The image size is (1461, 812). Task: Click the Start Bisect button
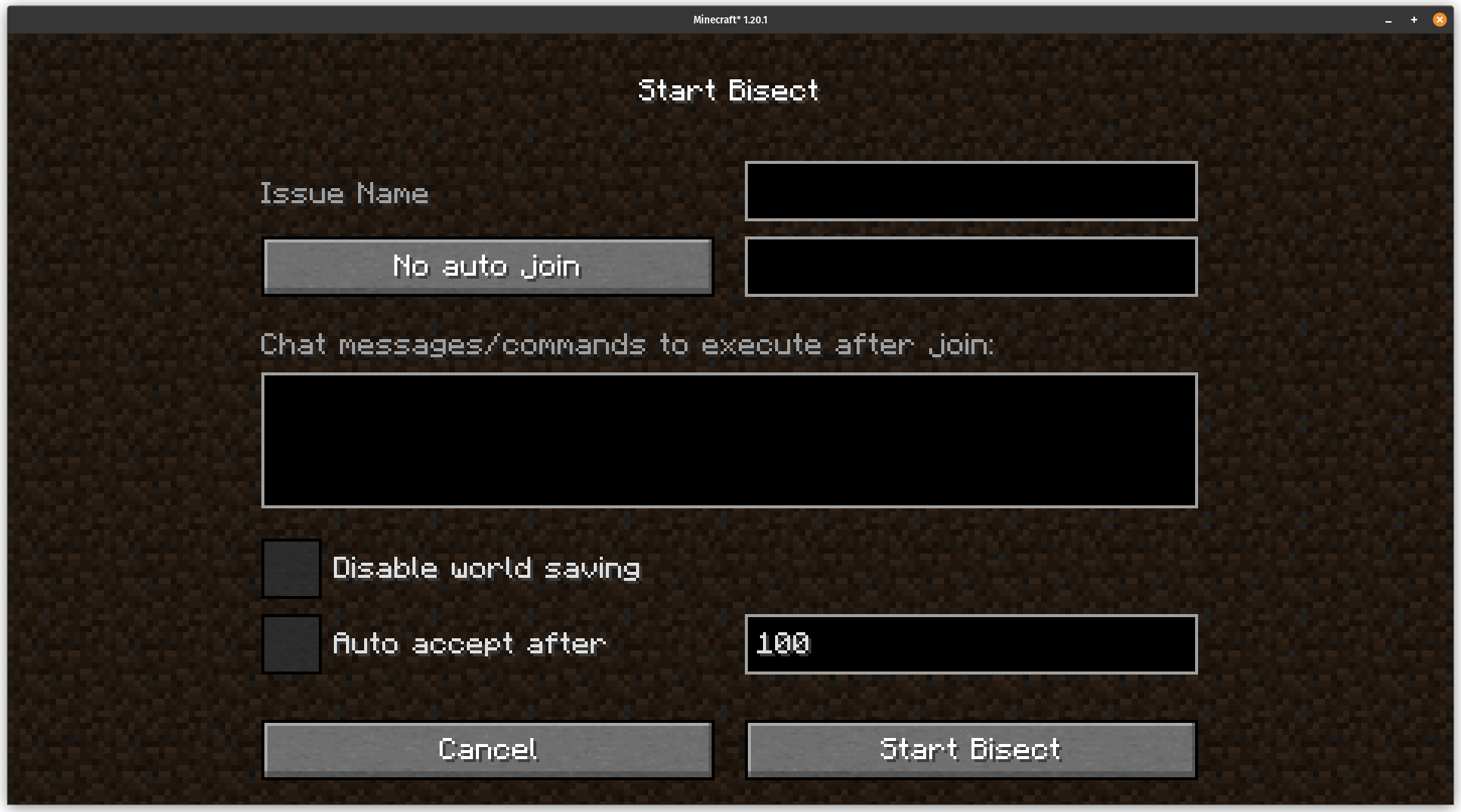coord(971,750)
